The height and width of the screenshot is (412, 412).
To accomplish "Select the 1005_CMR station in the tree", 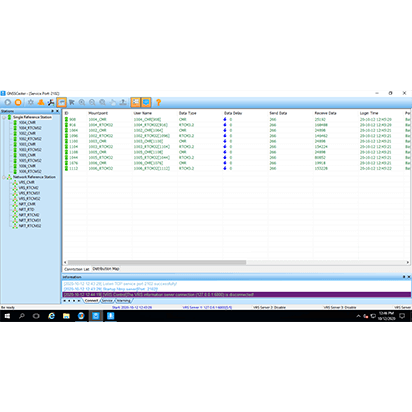I will click(27, 155).
